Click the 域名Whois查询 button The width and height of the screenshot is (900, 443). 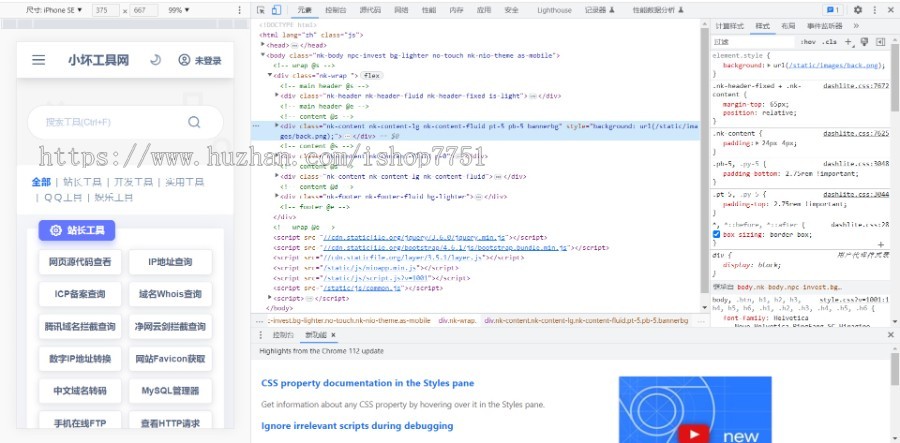[x=170, y=294]
